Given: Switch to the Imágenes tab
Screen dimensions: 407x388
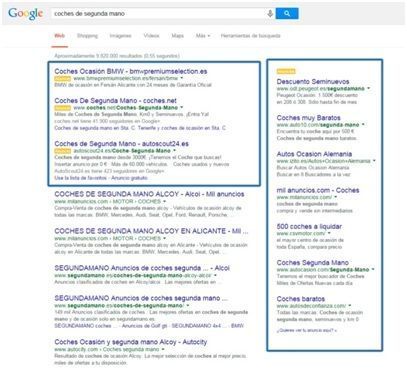Looking at the screenshot, I should pos(120,36).
